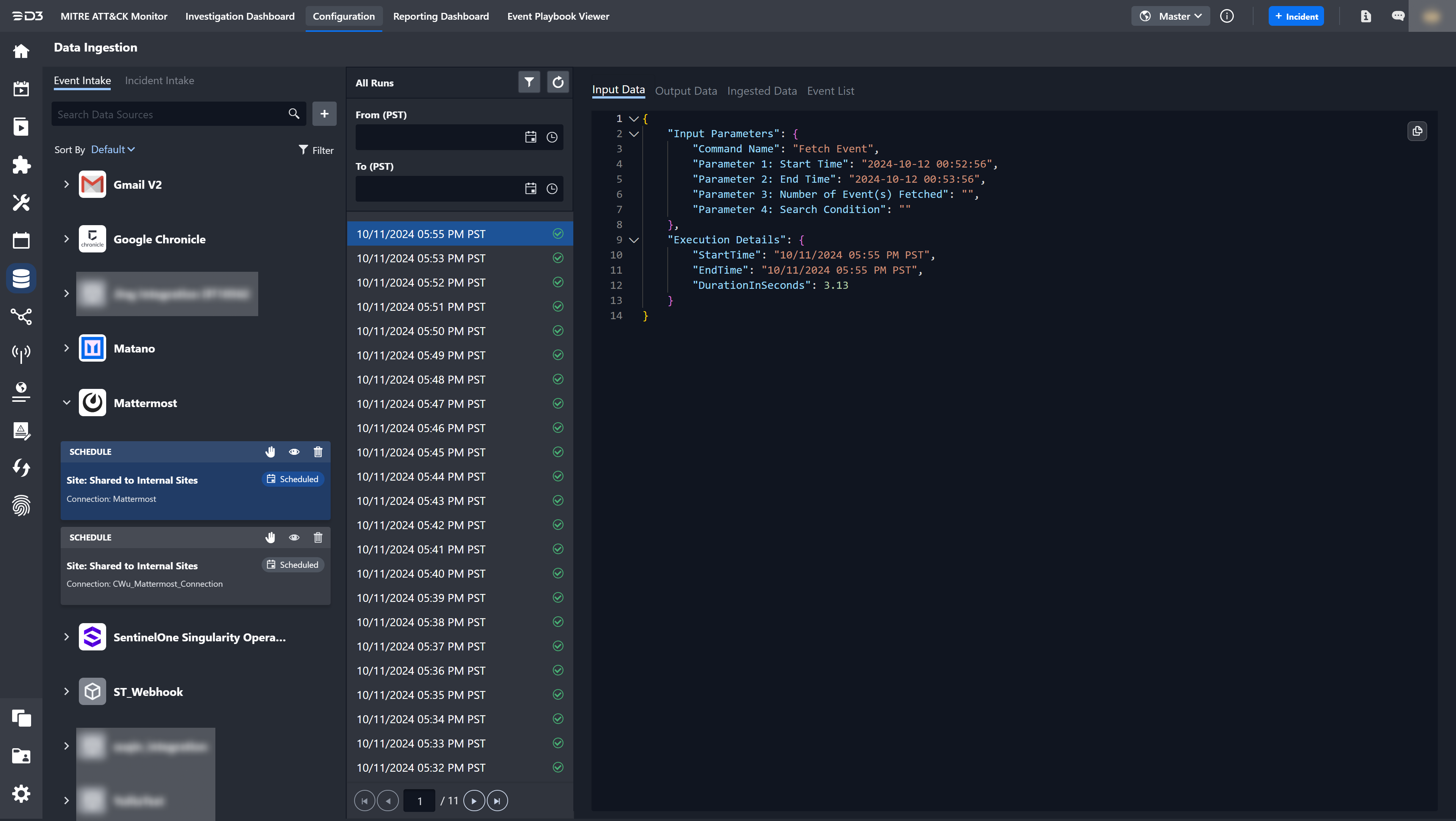The image size is (1456, 821).
Task: Select the 10/11/2024 05:50 PM run
Action: point(421,331)
